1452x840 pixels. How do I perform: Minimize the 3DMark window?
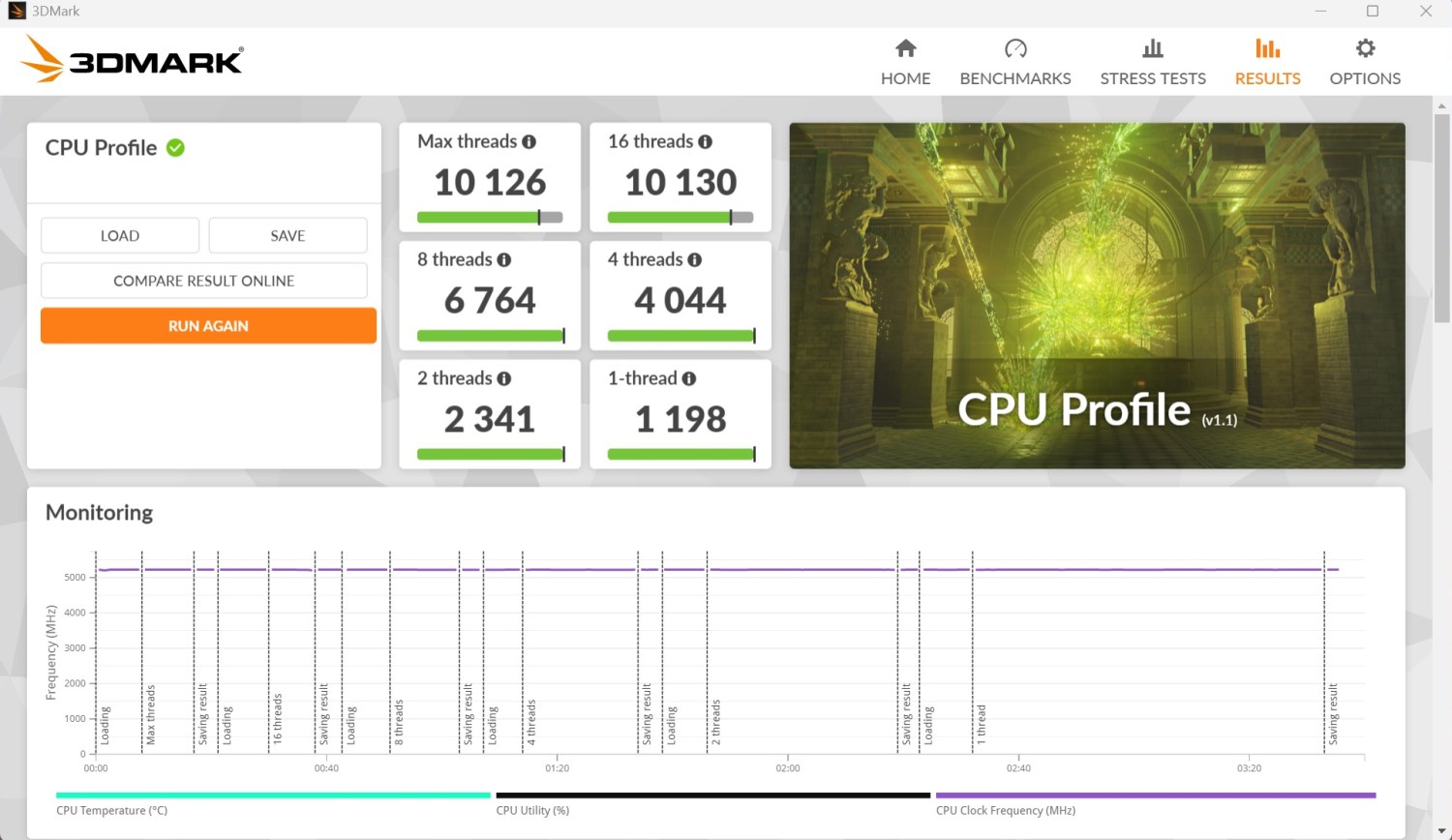pyautogui.click(x=1320, y=12)
